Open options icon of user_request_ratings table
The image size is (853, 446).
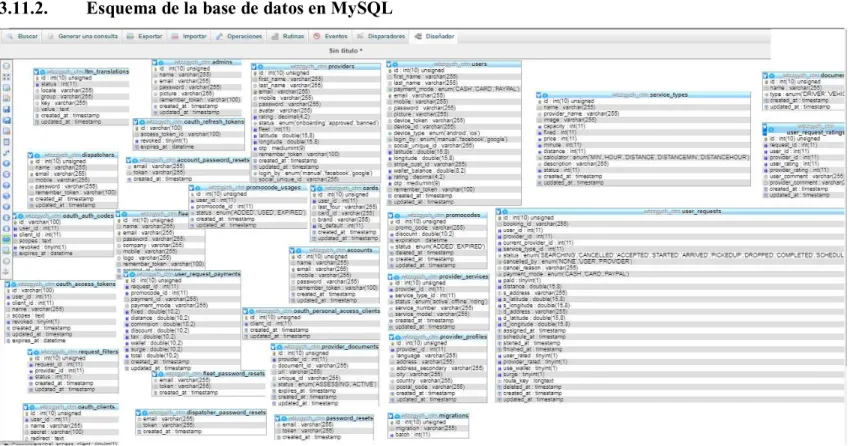tap(771, 129)
